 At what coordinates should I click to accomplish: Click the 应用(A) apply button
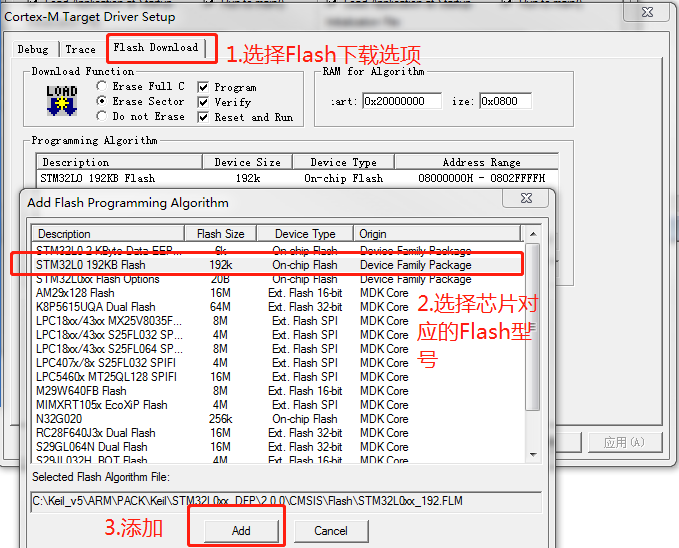coord(625,442)
